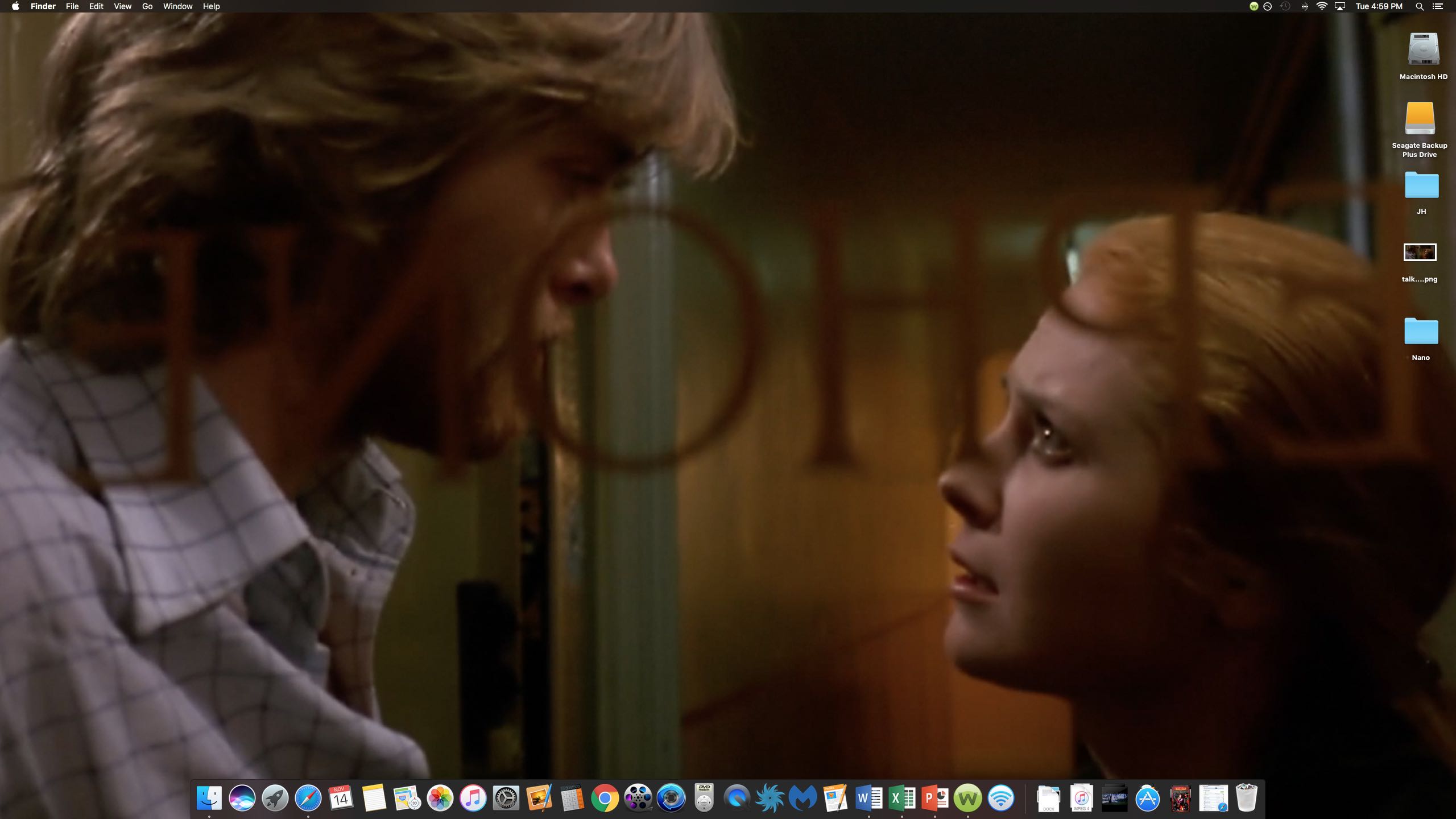Open the Notes app in Dock
The image size is (1456, 819).
pyautogui.click(x=374, y=798)
